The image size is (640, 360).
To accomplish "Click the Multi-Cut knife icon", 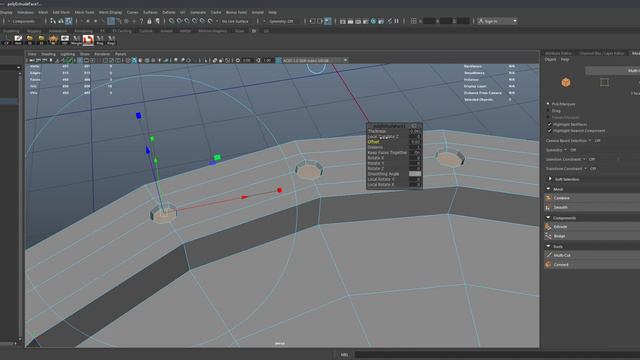I will 548,255.
